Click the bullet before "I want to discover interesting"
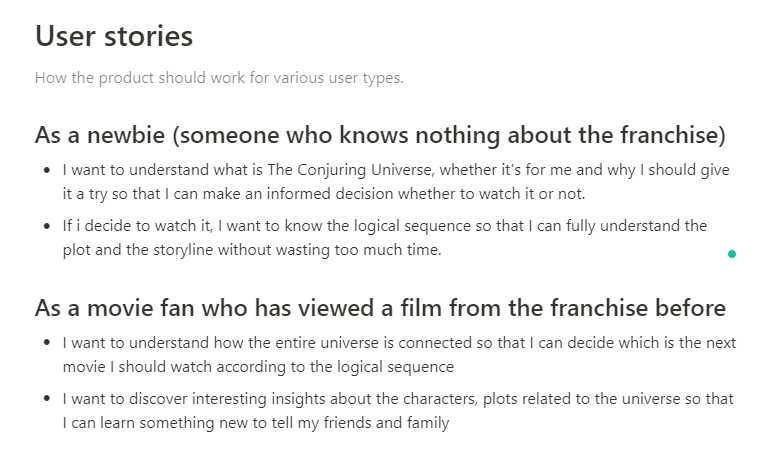Image resolution: width=780 pixels, height=457 pixels. pos(47,400)
